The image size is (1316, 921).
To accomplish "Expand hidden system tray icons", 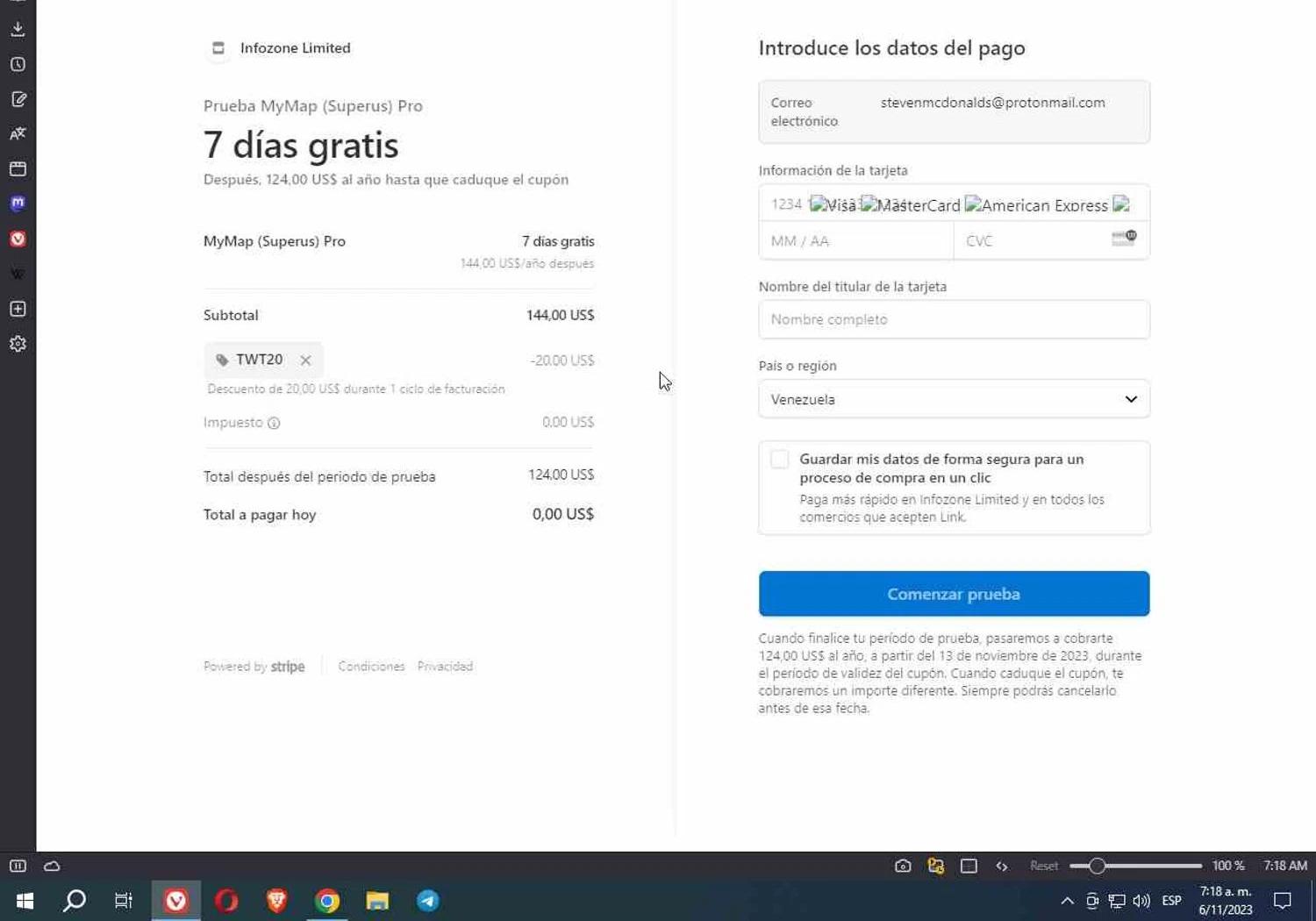I will pyautogui.click(x=1067, y=901).
